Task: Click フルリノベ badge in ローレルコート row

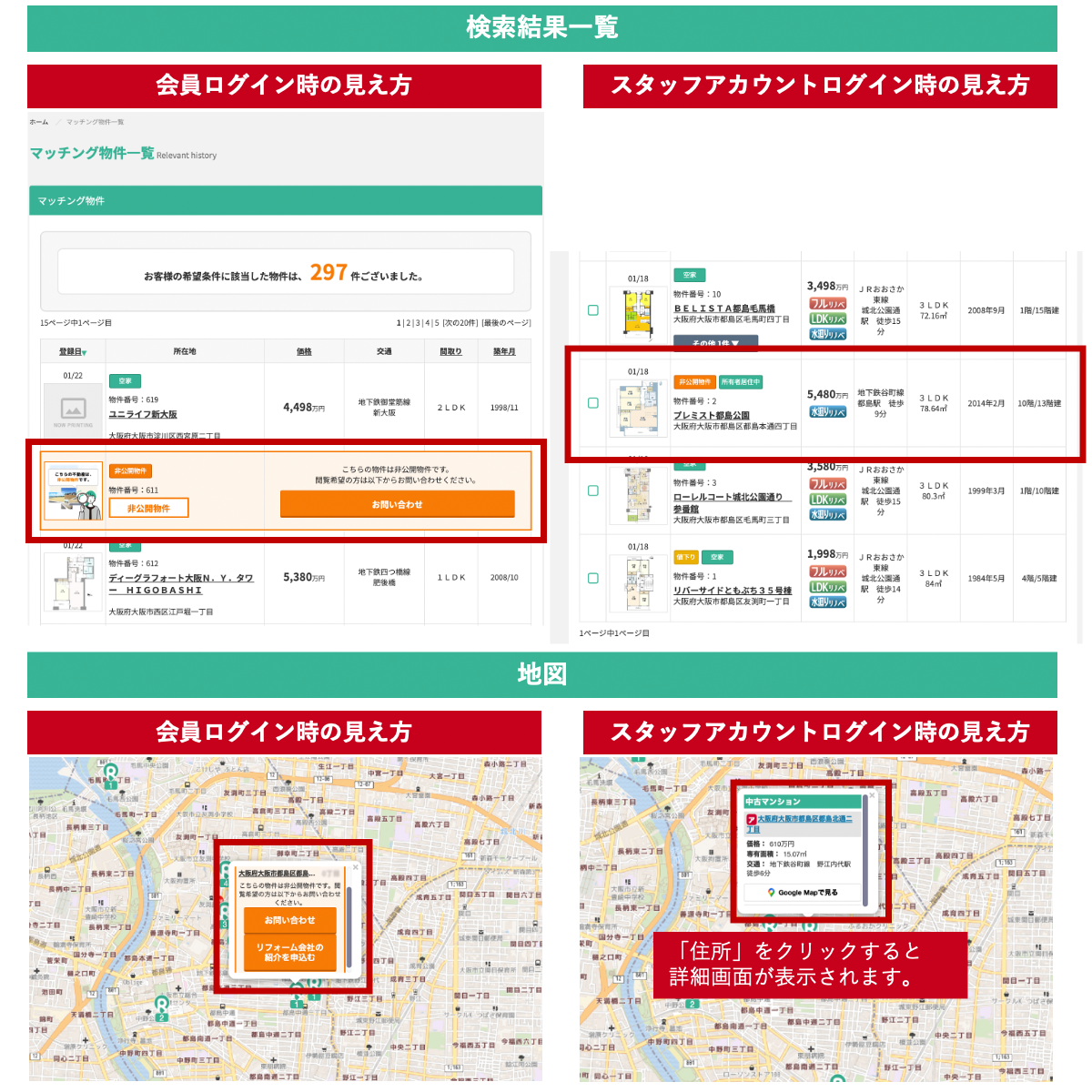Action: [828, 484]
